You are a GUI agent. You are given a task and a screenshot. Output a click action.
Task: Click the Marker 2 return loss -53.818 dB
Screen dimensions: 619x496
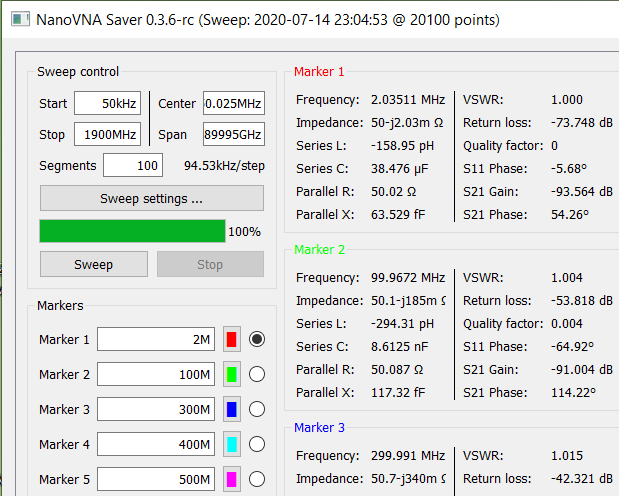pos(582,301)
